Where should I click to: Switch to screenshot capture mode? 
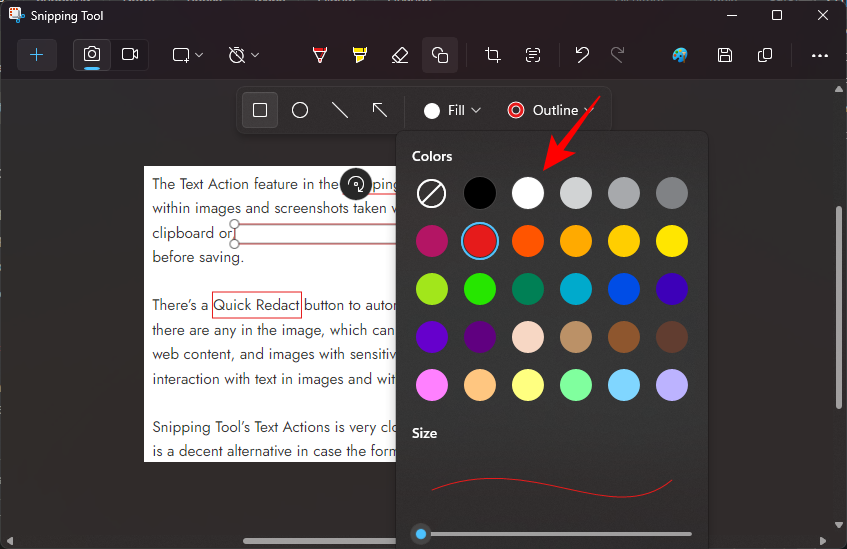pyautogui.click(x=92, y=55)
